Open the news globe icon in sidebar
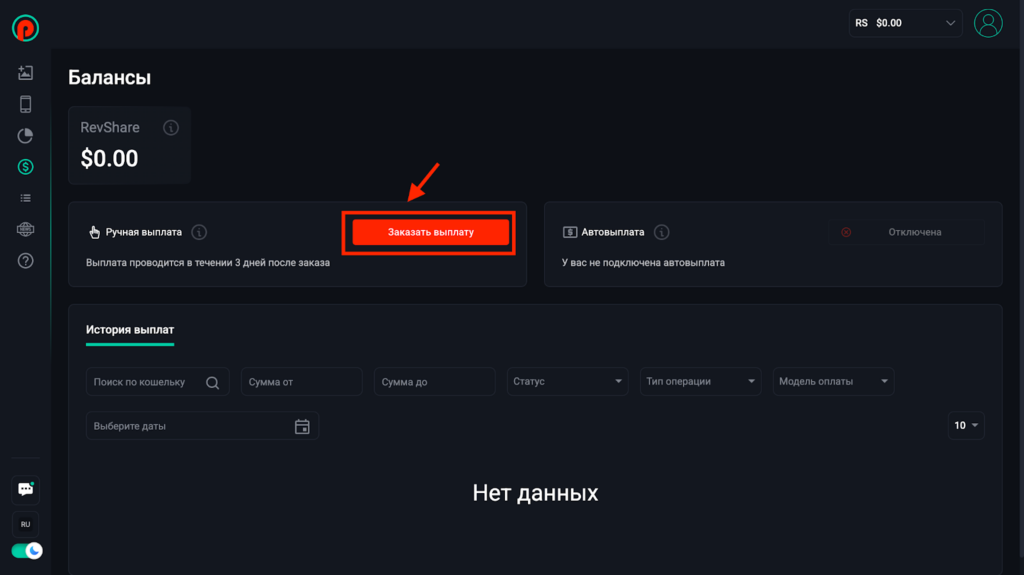 (x=25, y=229)
